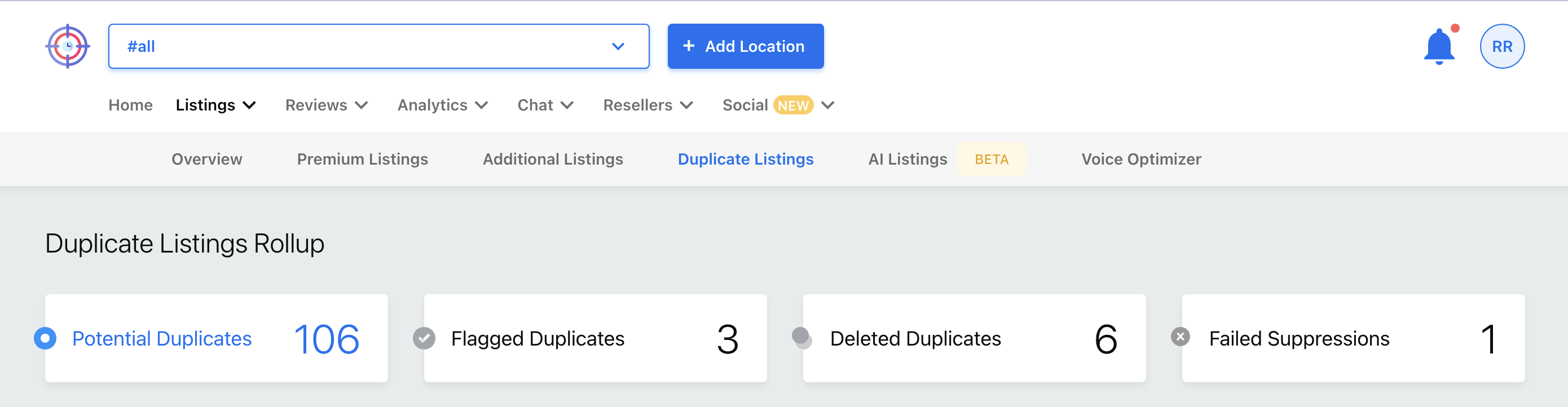This screenshot has width=1568, height=407.
Task: Open the AI Listings beta tab
Action: (x=907, y=160)
